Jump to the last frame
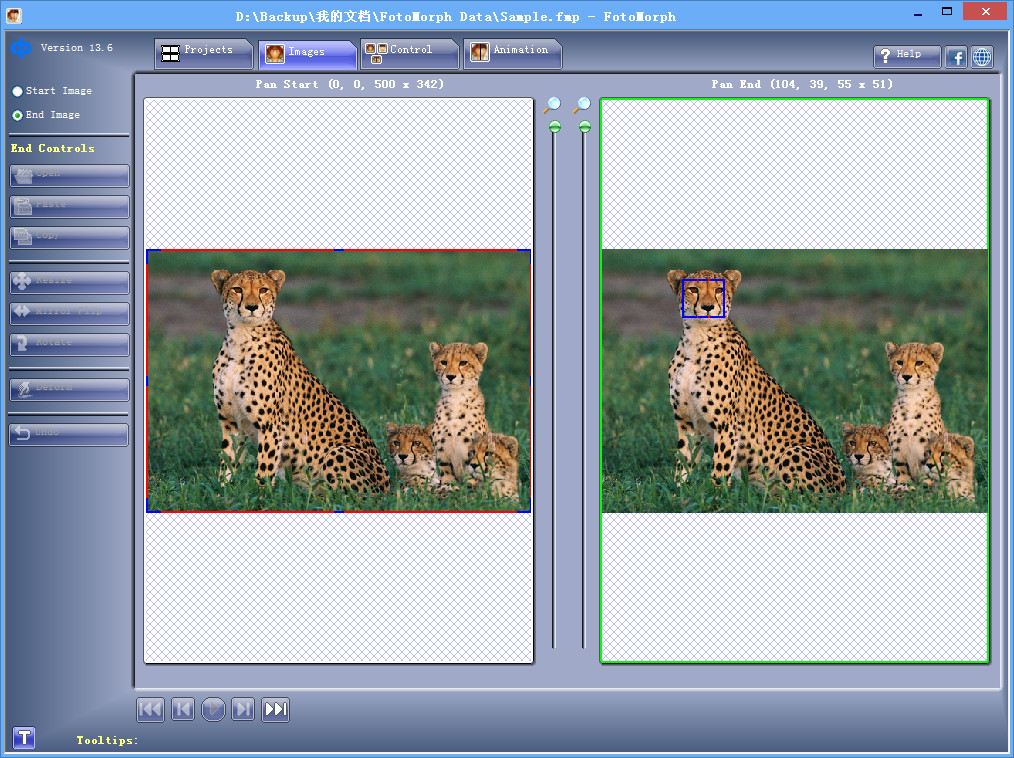Viewport: 1014px width, 758px height. coord(276,710)
